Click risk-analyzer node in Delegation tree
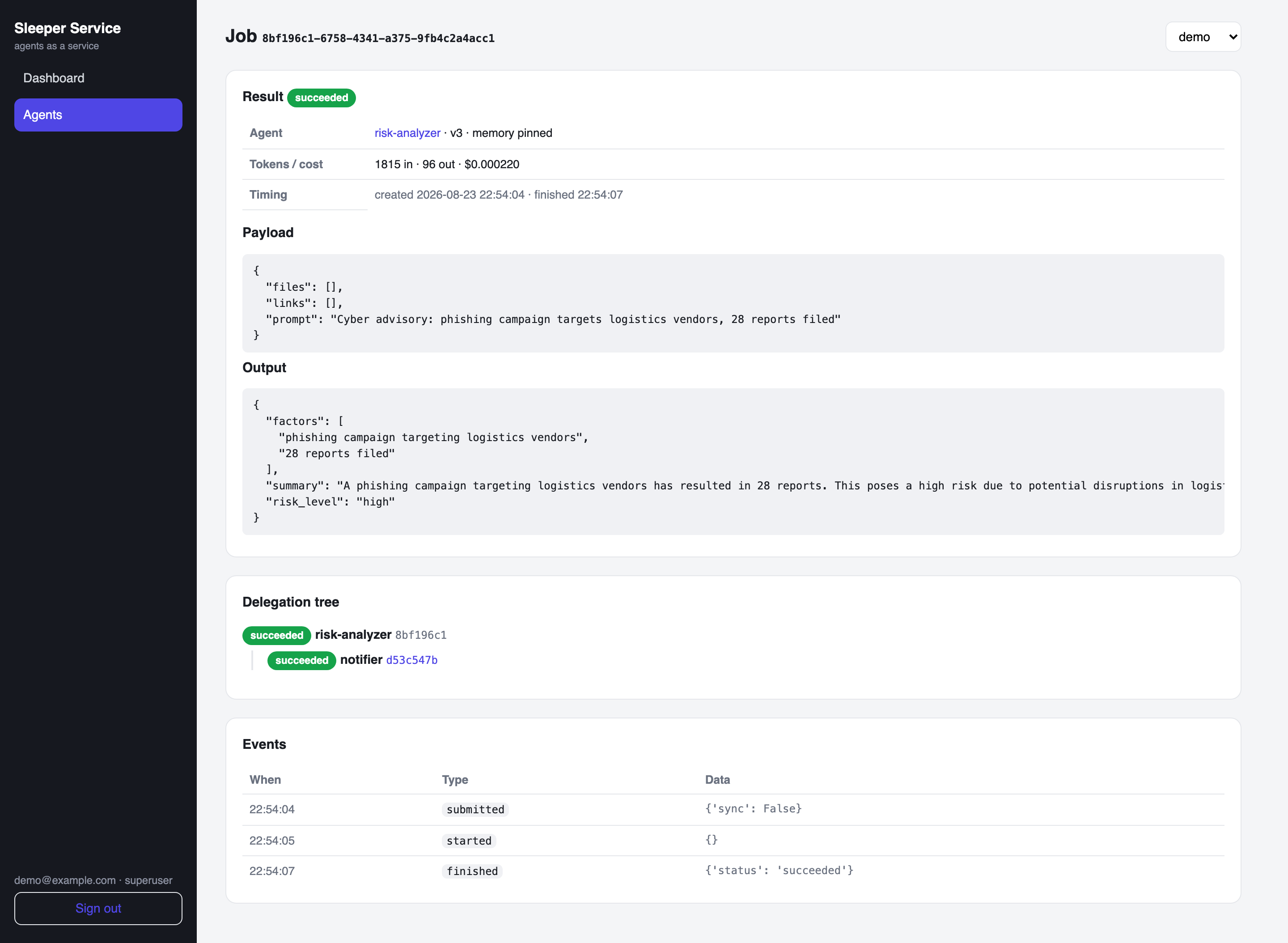The width and height of the screenshot is (1288, 943). tap(353, 635)
